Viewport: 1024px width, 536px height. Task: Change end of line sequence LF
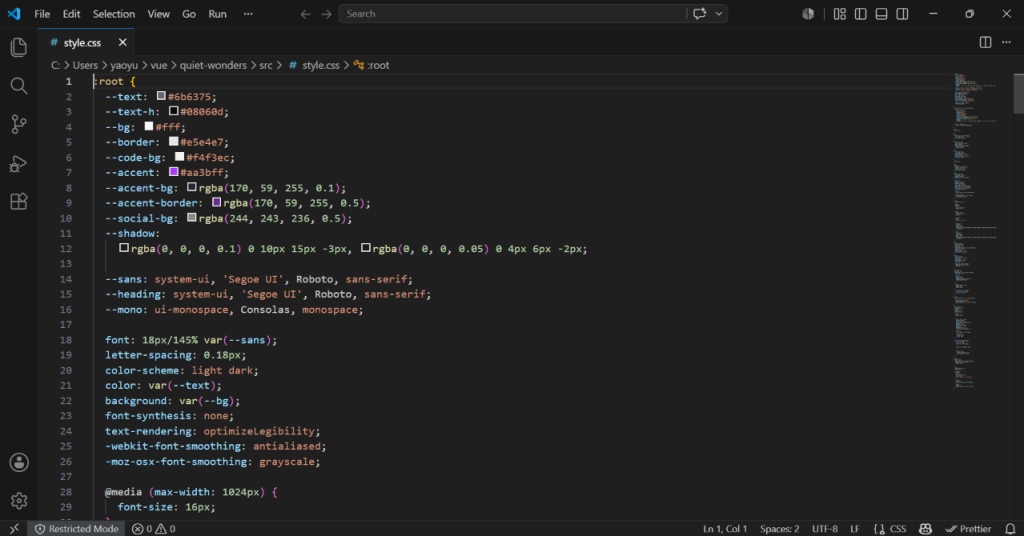point(855,529)
